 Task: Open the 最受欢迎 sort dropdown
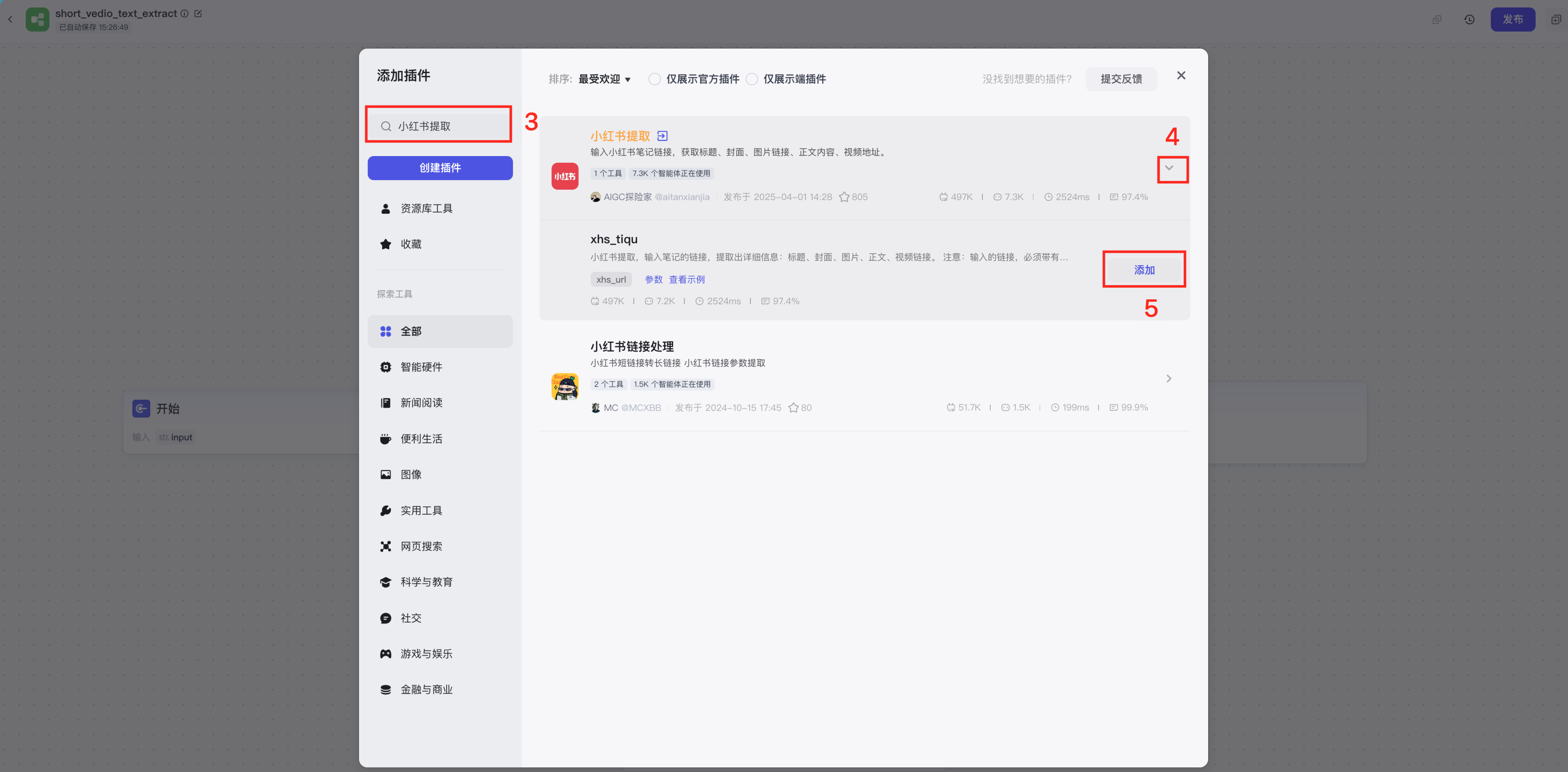click(x=604, y=79)
